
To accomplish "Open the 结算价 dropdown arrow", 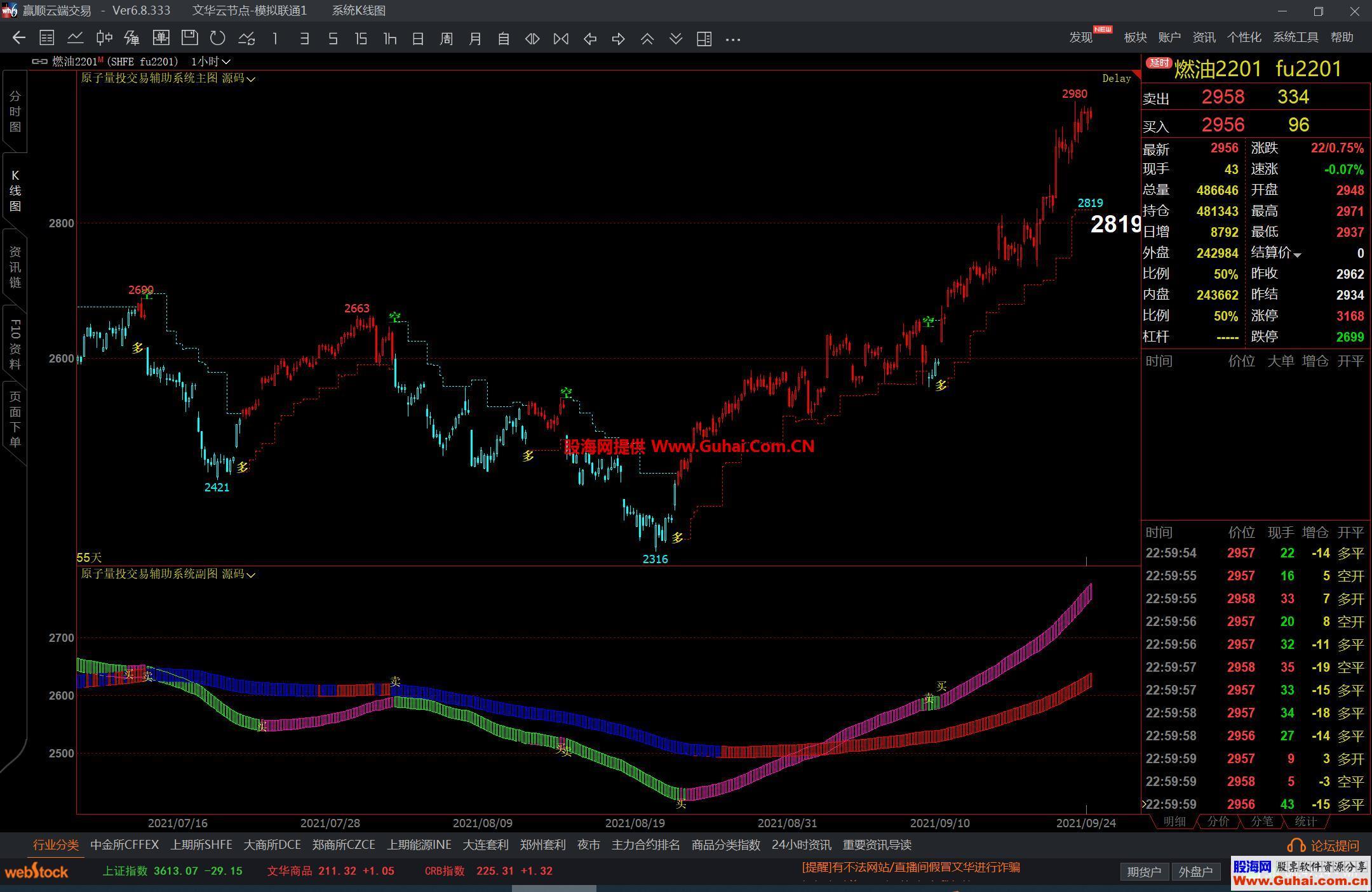I will coord(1297,255).
